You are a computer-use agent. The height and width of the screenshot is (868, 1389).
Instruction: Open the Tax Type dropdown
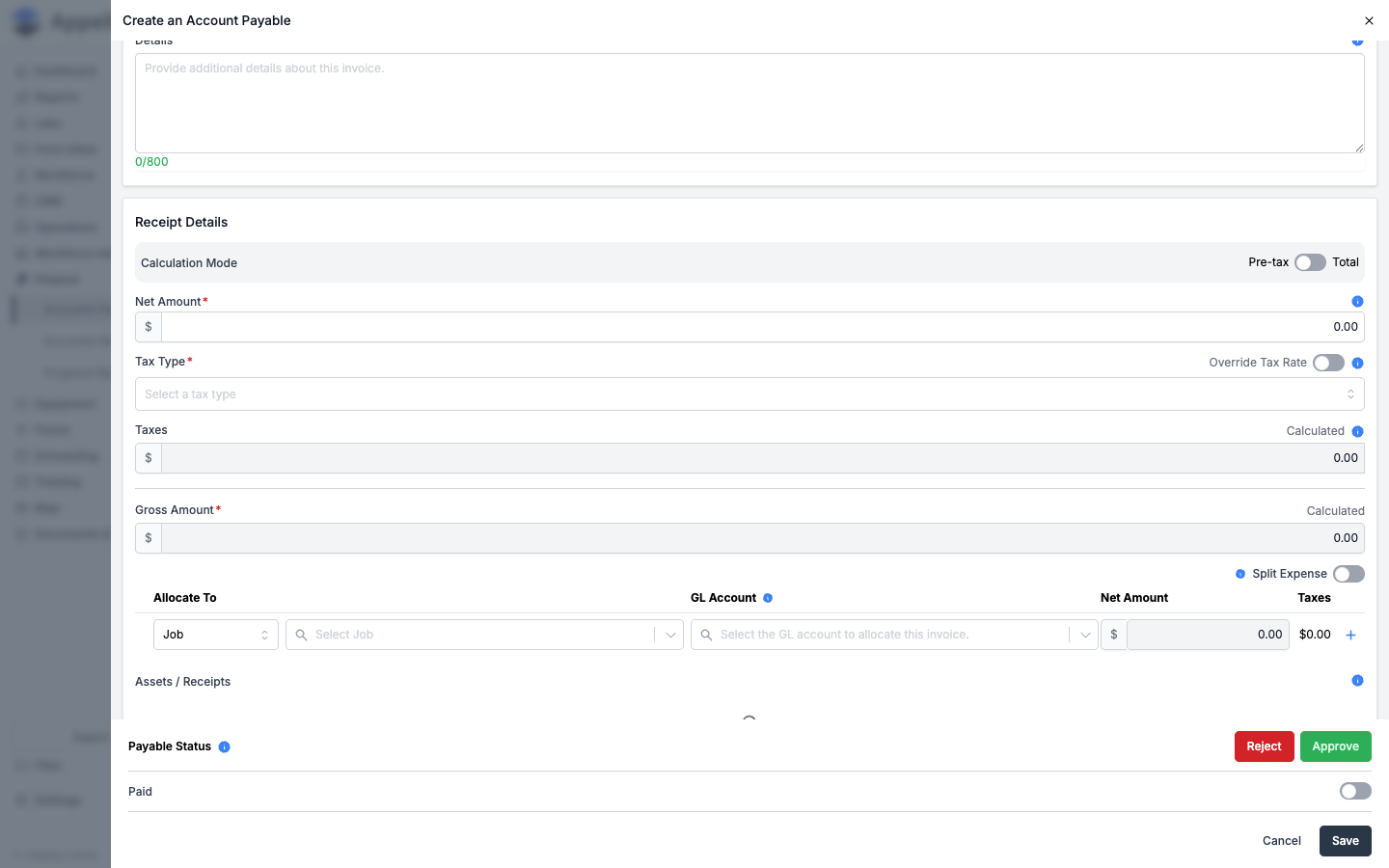coord(749,394)
